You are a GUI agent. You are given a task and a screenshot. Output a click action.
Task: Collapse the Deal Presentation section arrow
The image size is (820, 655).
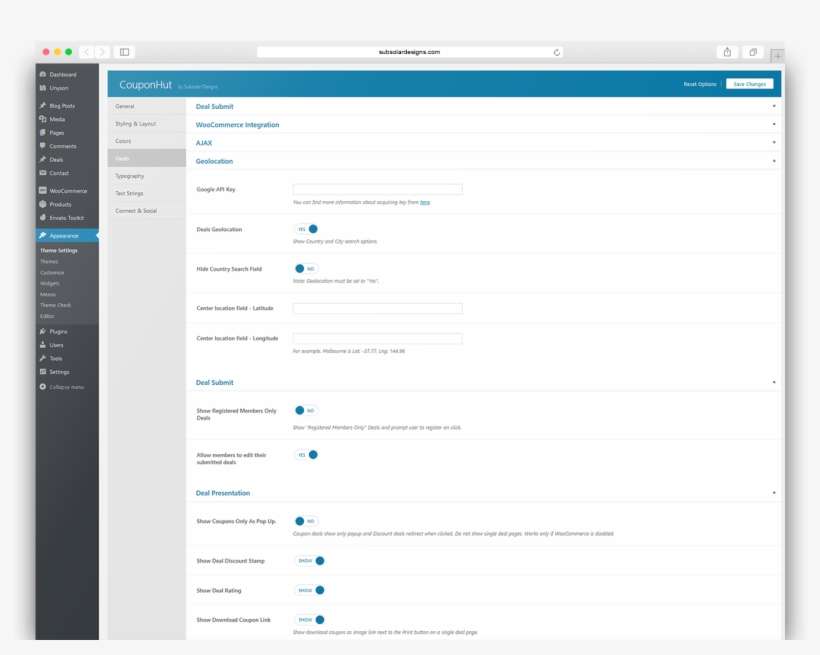(x=774, y=493)
